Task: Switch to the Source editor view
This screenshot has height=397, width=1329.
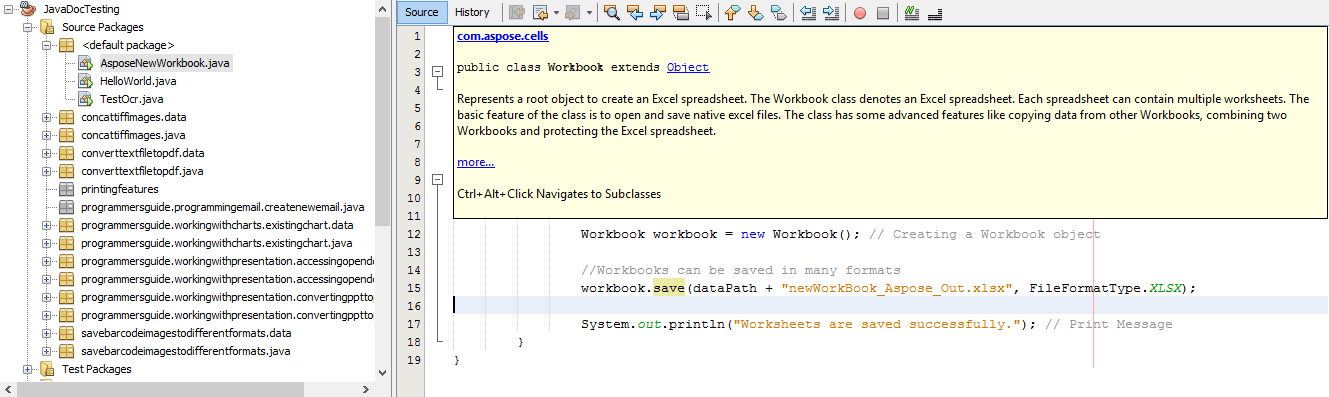Action: 421,13
